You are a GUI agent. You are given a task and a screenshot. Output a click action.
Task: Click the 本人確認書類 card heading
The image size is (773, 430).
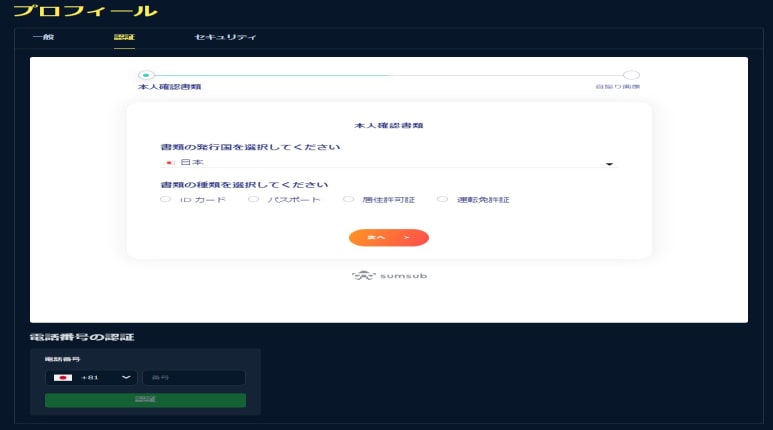pos(389,125)
